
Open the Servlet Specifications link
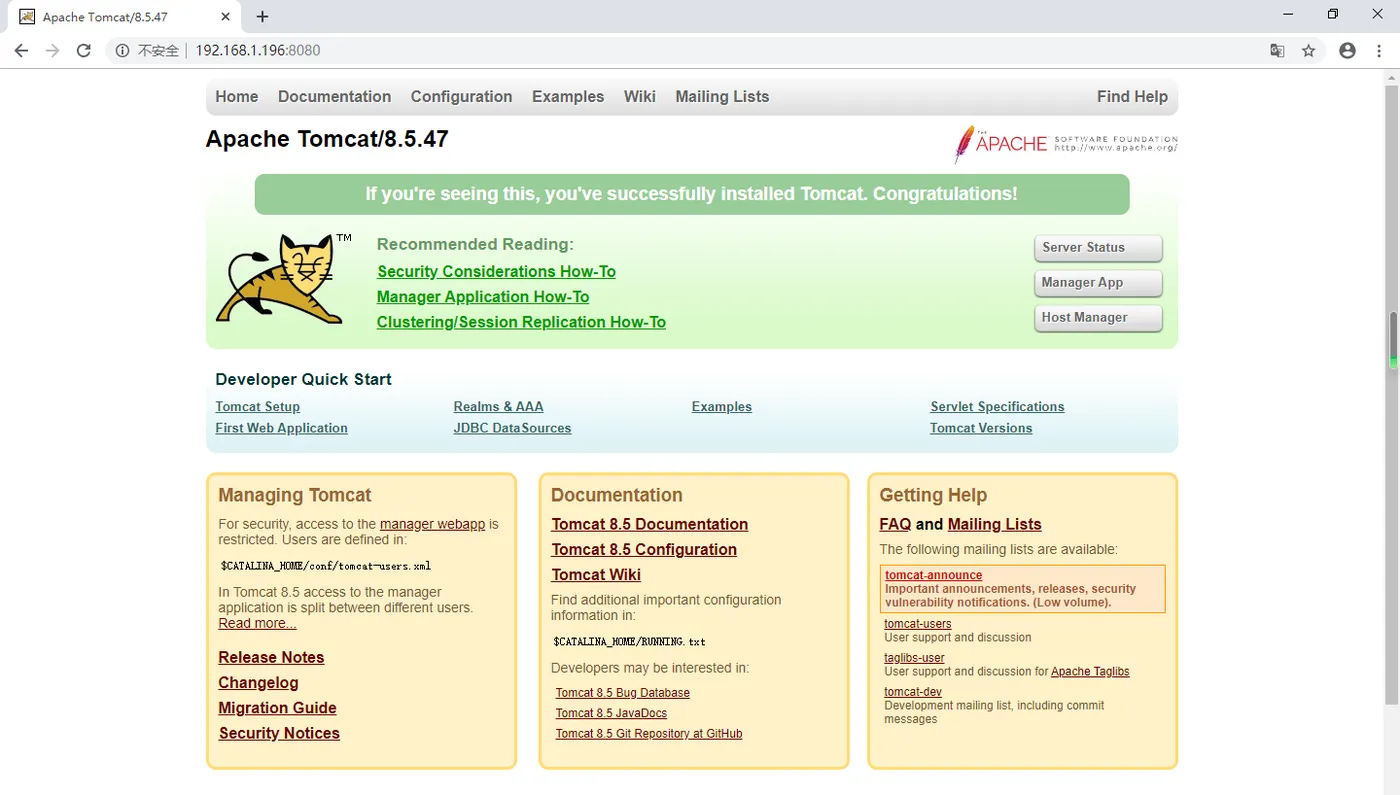pyautogui.click(x=997, y=407)
